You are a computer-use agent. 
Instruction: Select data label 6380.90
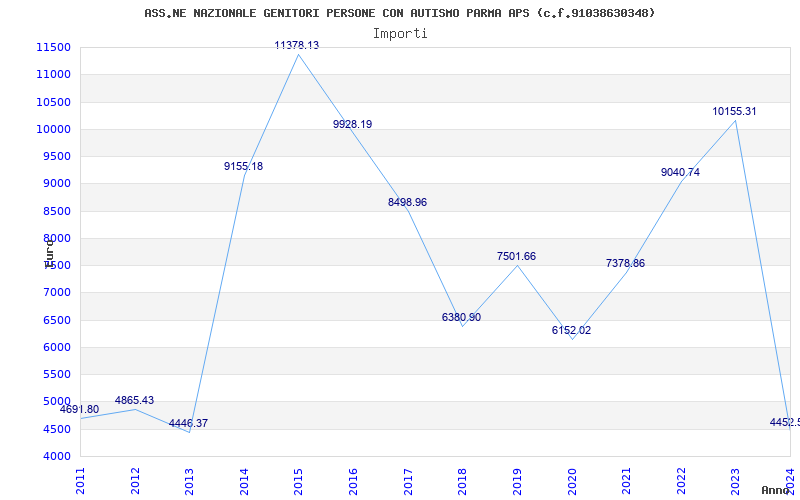point(461,317)
